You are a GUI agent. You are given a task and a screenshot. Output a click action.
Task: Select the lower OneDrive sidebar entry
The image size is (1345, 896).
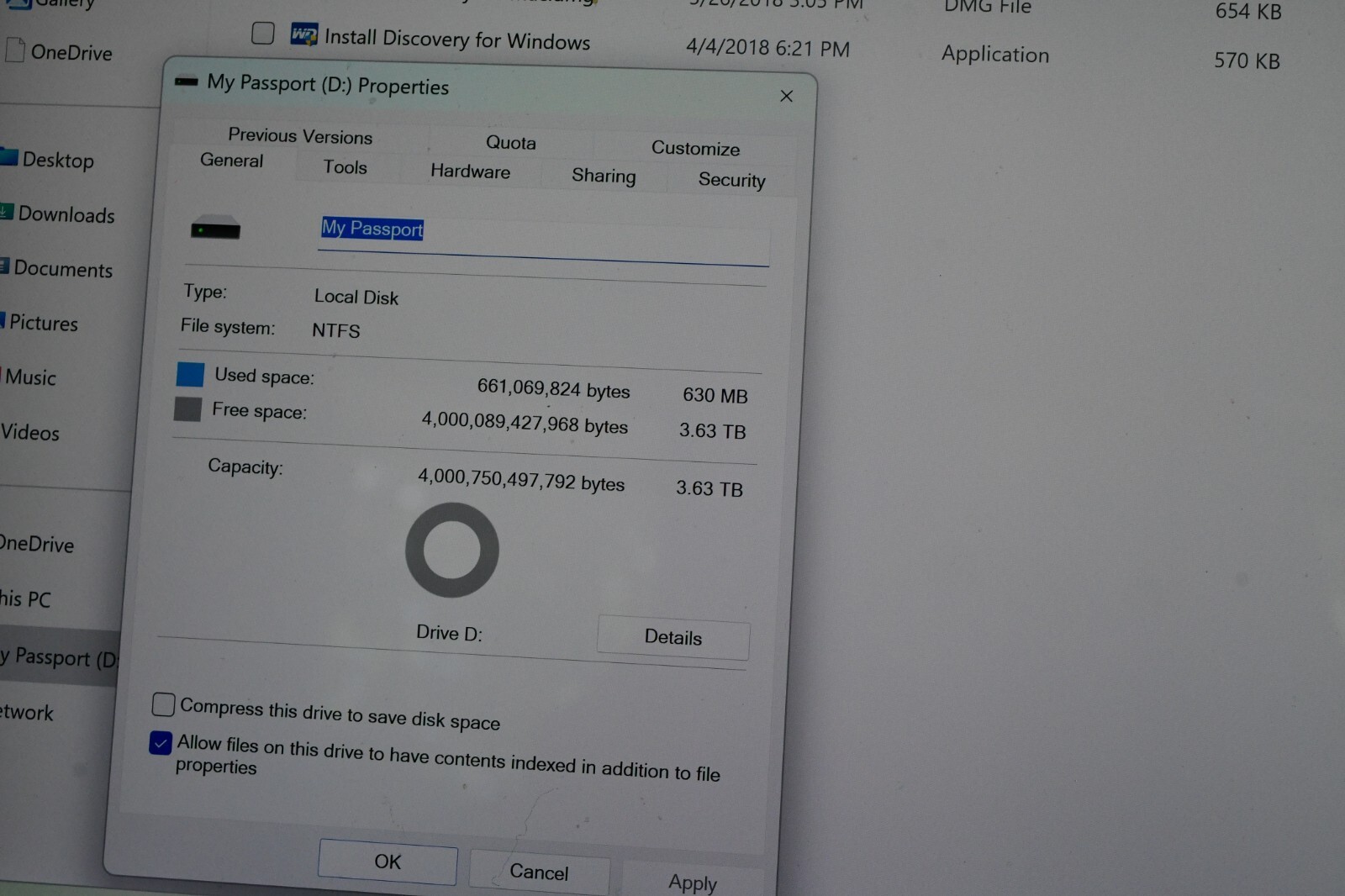pyautogui.click(x=37, y=544)
